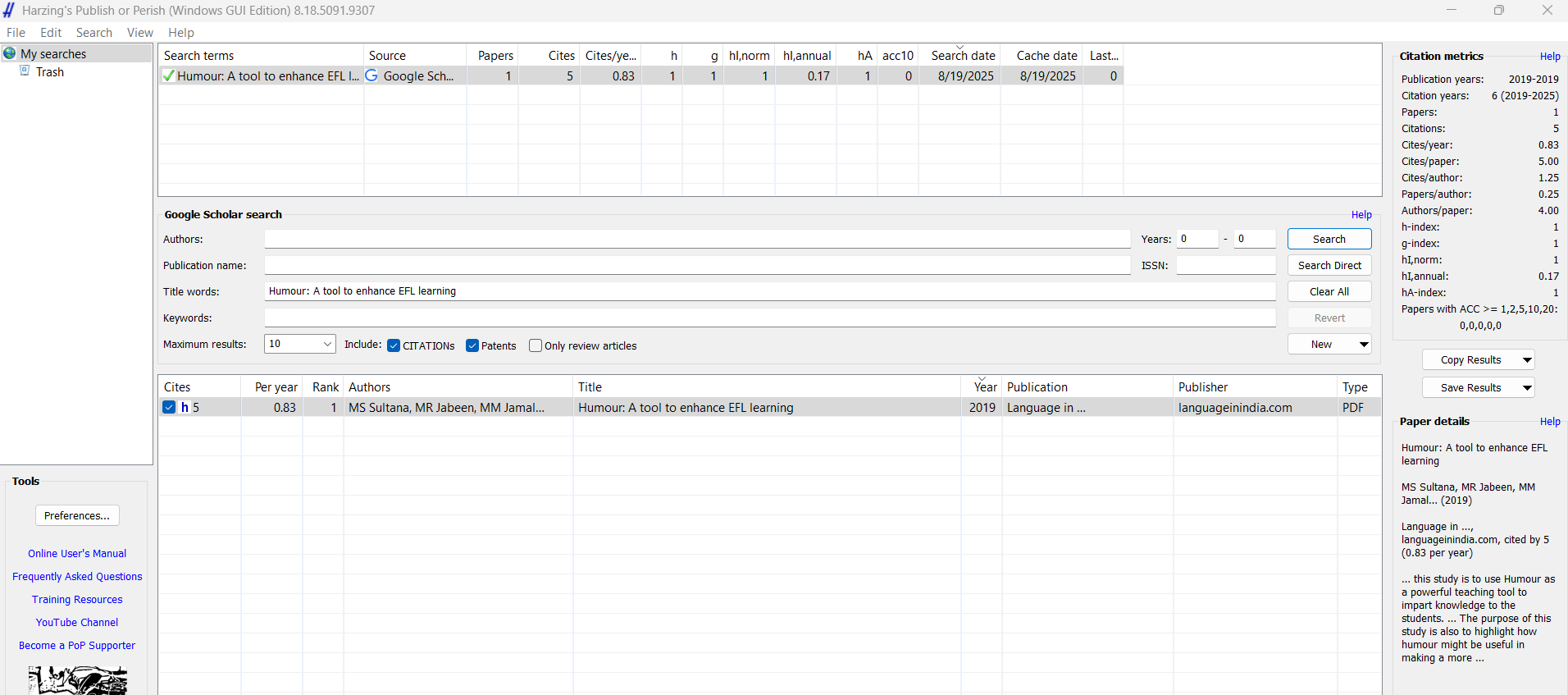Click the languageinindia.com publisher cell
The height and width of the screenshot is (695, 1568).
point(1235,408)
